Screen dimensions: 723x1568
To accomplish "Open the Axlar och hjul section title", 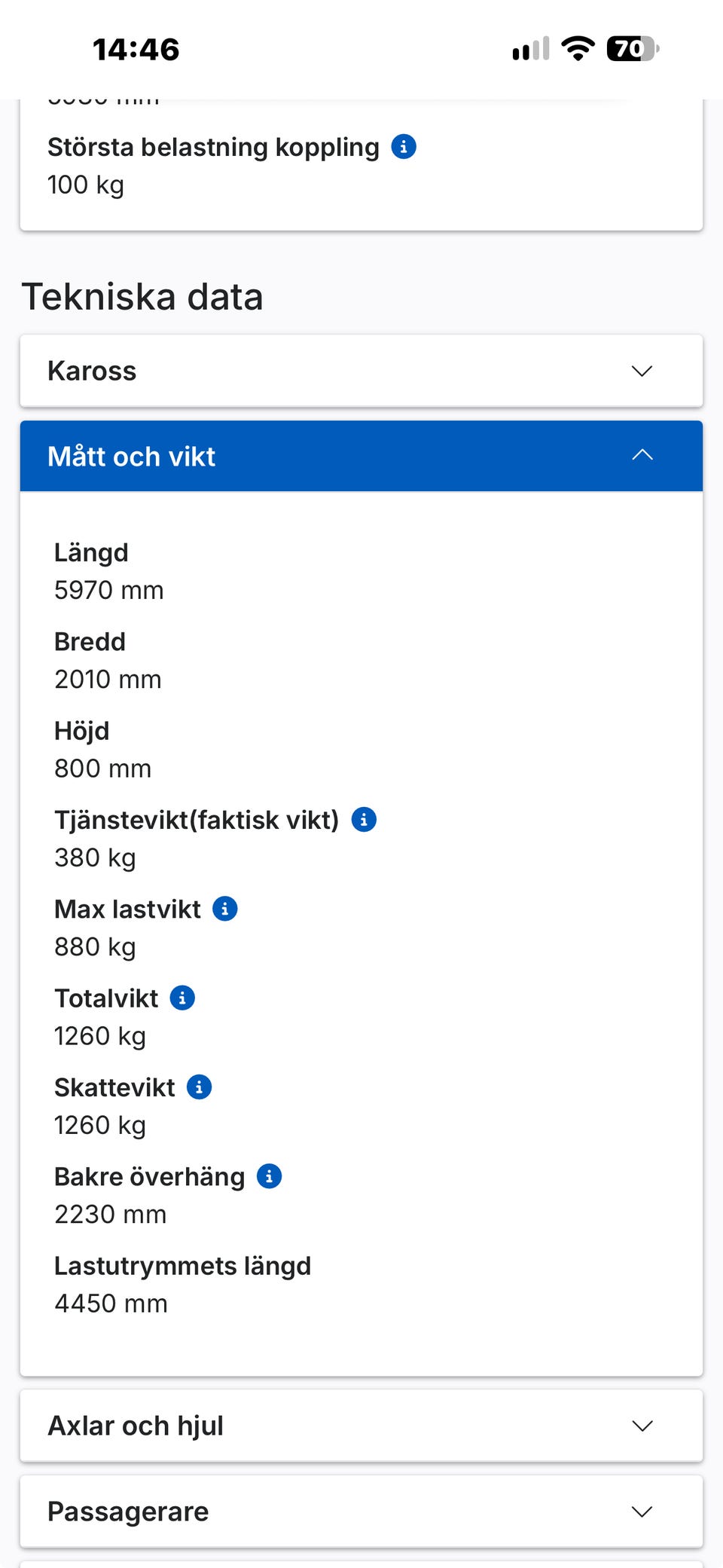I will click(x=136, y=1426).
